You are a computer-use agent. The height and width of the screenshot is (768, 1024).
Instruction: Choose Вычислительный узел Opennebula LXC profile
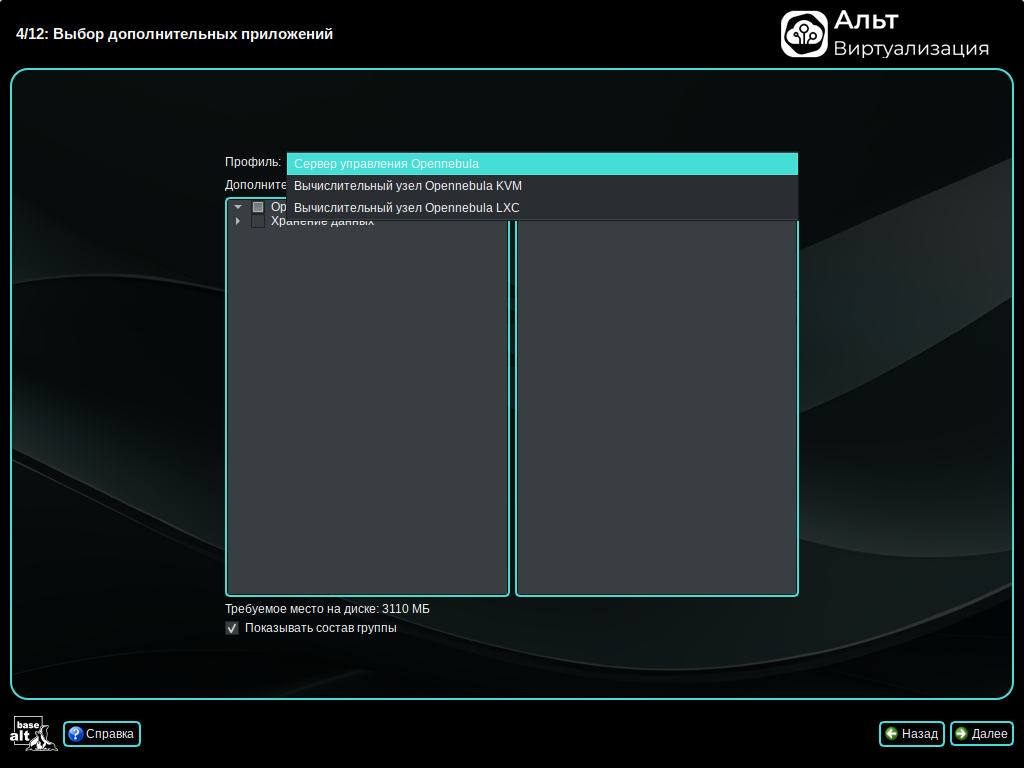point(542,208)
